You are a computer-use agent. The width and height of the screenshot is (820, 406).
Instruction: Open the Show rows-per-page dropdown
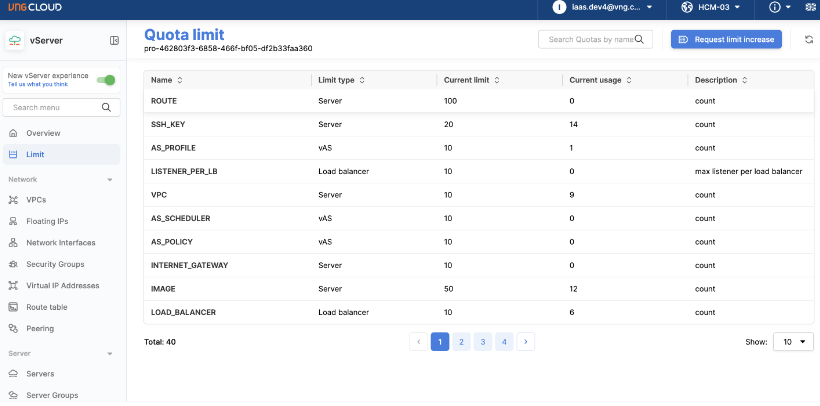tap(793, 342)
